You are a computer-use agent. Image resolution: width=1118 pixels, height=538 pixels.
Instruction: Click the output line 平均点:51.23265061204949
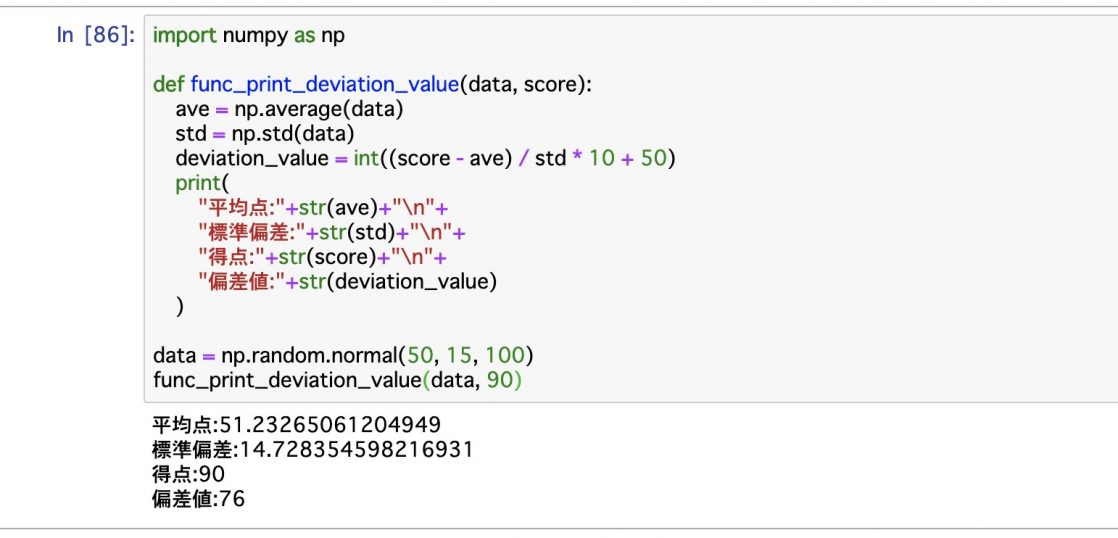pyautogui.click(x=297, y=425)
